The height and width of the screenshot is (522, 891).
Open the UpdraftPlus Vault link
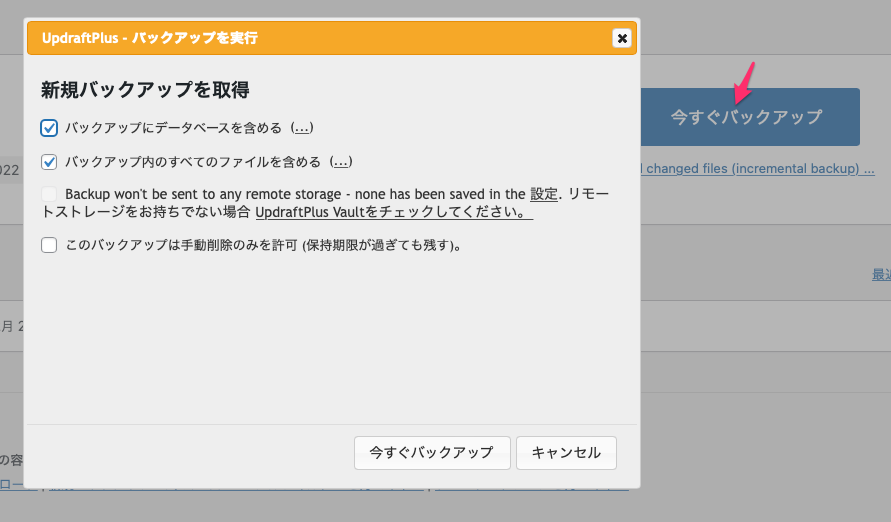coord(394,212)
